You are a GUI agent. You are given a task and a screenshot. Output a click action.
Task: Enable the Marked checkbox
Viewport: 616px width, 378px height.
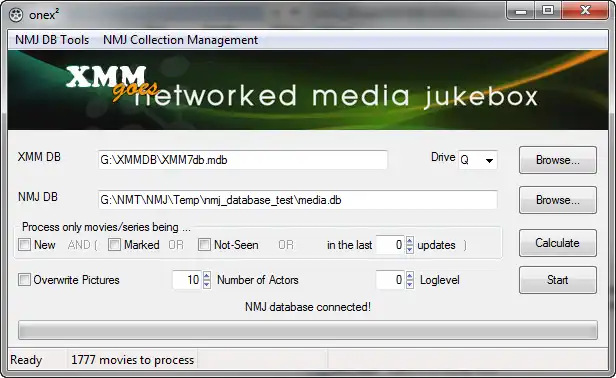tap(114, 245)
